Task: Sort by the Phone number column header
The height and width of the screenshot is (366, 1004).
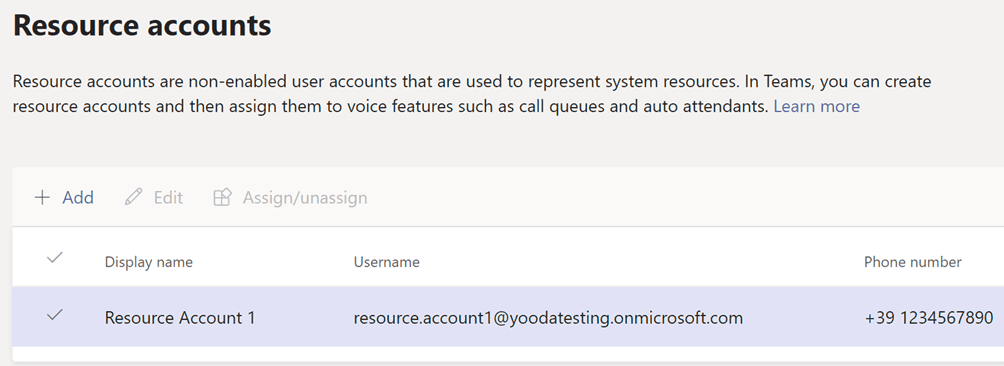Action: coord(912,262)
